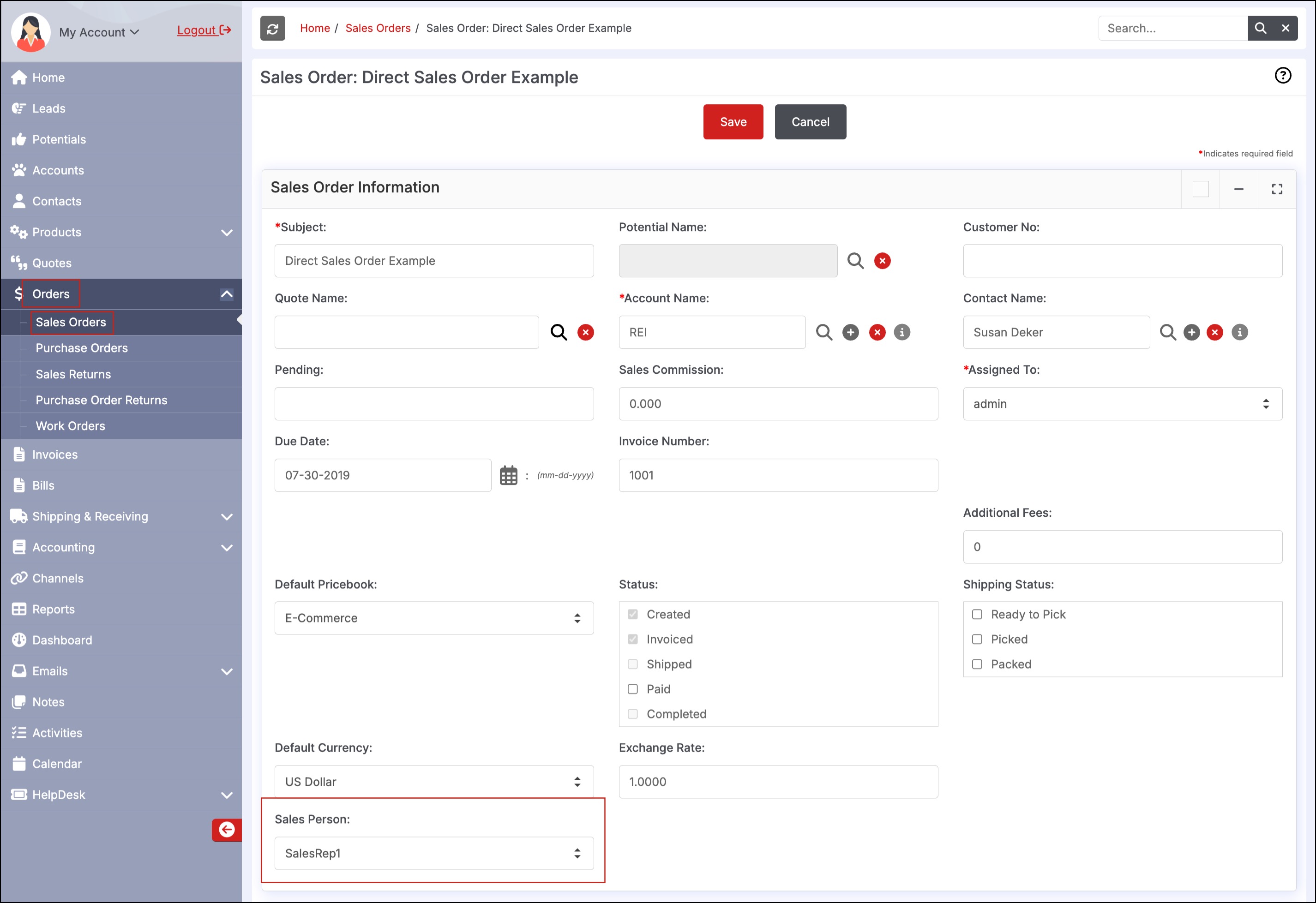Enable the Ready to Pick shipping status
Viewport: 1316px width, 903px height.
pyautogui.click(x=977, y=614)
